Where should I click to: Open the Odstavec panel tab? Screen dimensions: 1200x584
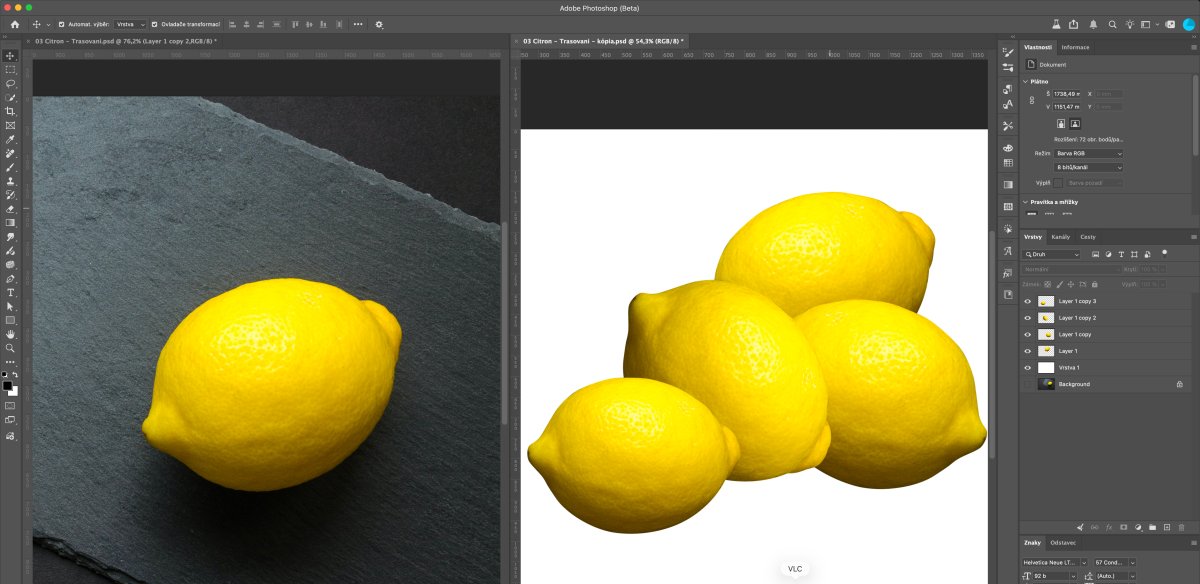1063,543
